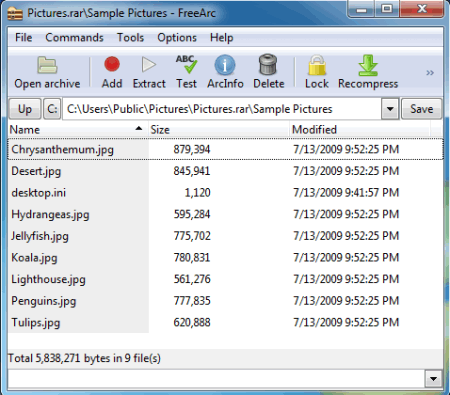Click the size value 775,702
This screenshot has width=450, height=395.
192,236
